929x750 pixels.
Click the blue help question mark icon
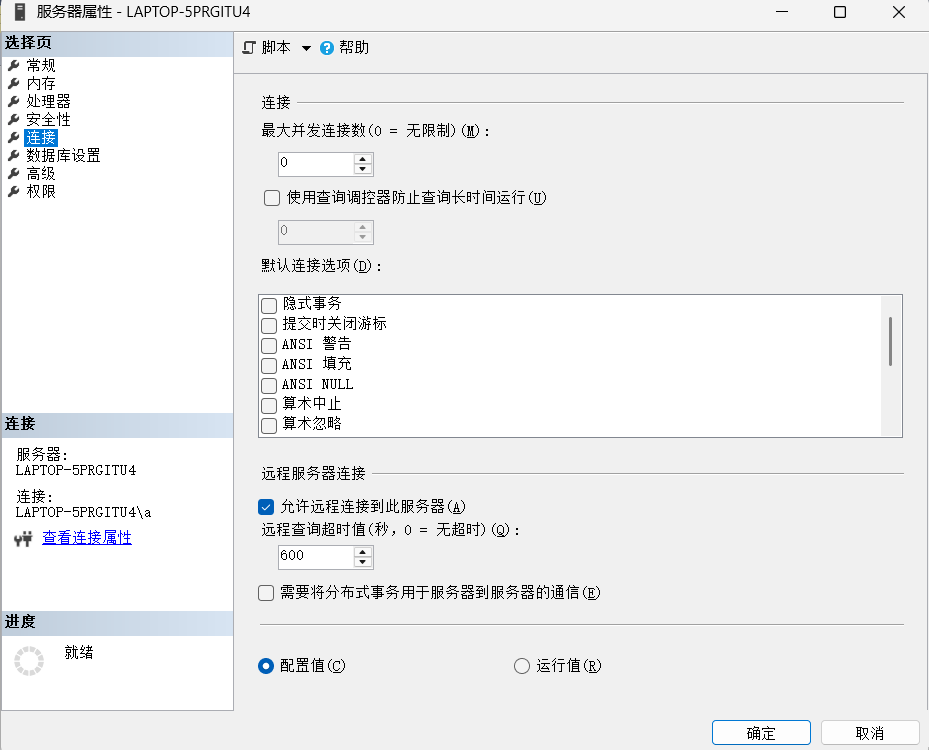326,48
